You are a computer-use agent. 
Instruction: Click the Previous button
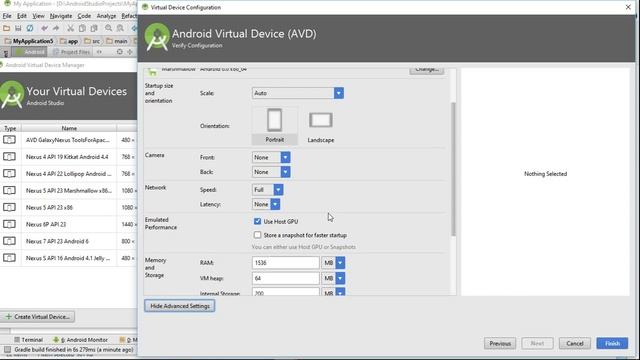tap(500, 343)
